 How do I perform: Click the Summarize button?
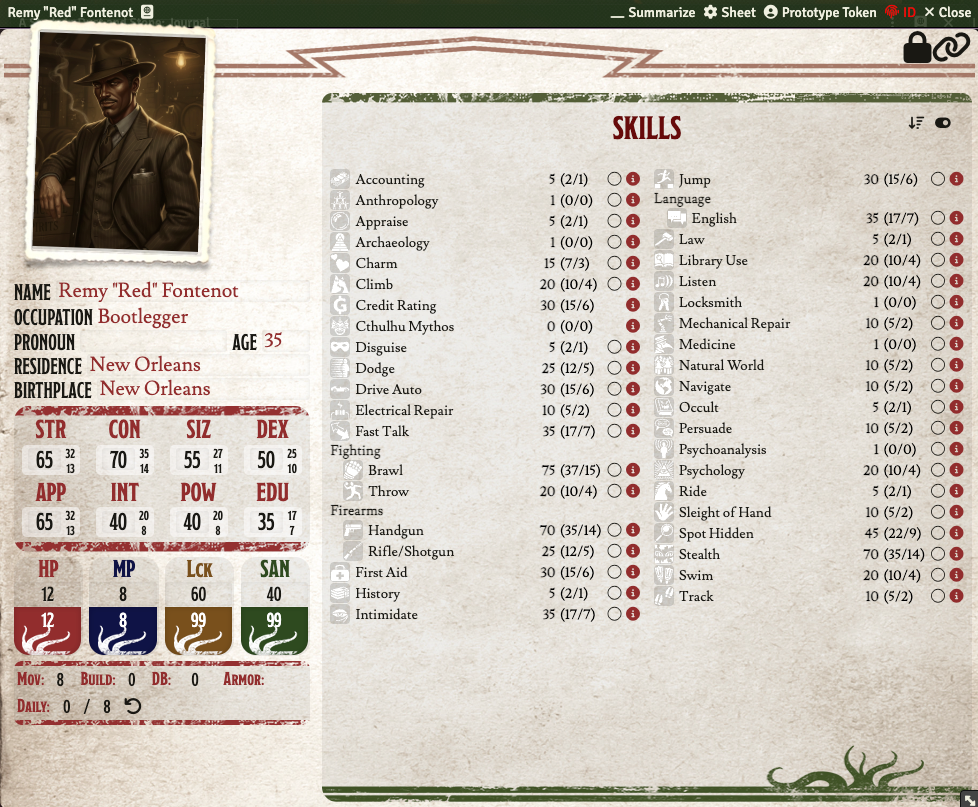[x=653, y=12]
